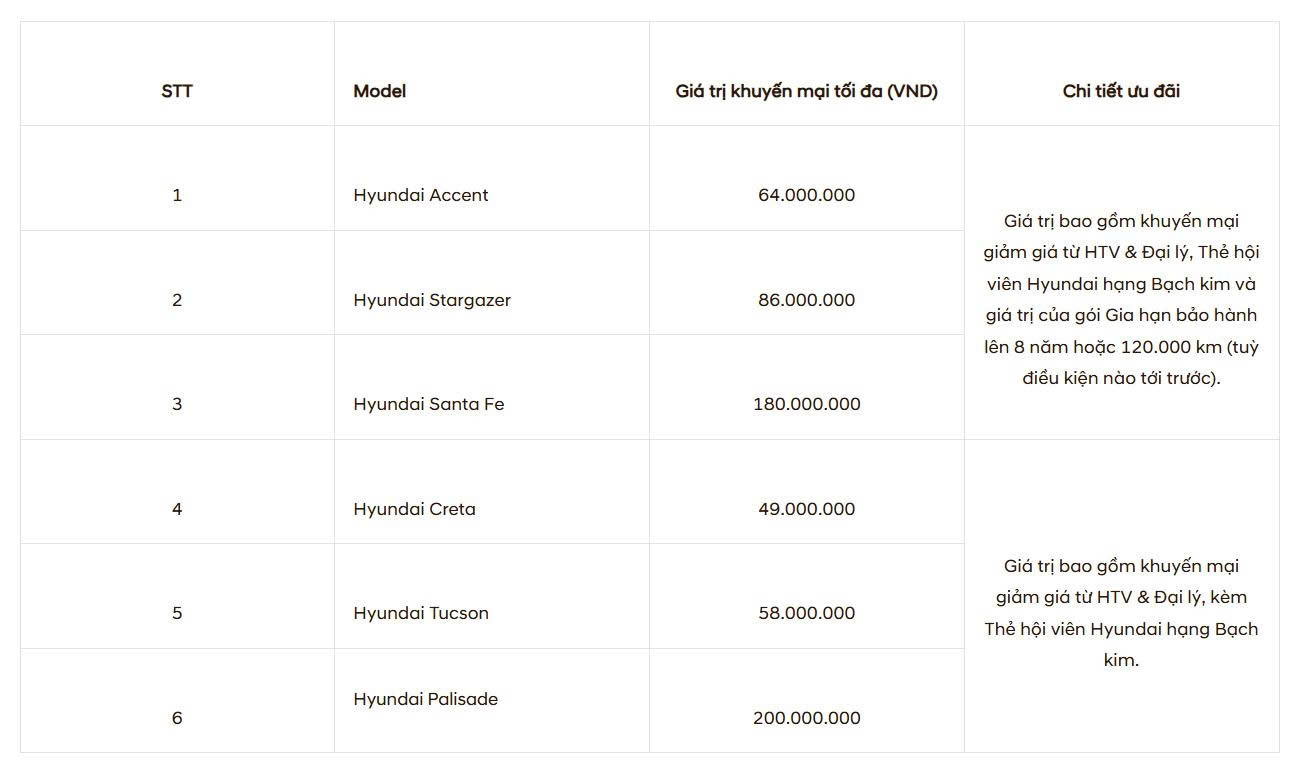Select the Hyundai Accent model cell
Image resolution: width=1299 pixels, height=769 pixels.
[421, 195]
